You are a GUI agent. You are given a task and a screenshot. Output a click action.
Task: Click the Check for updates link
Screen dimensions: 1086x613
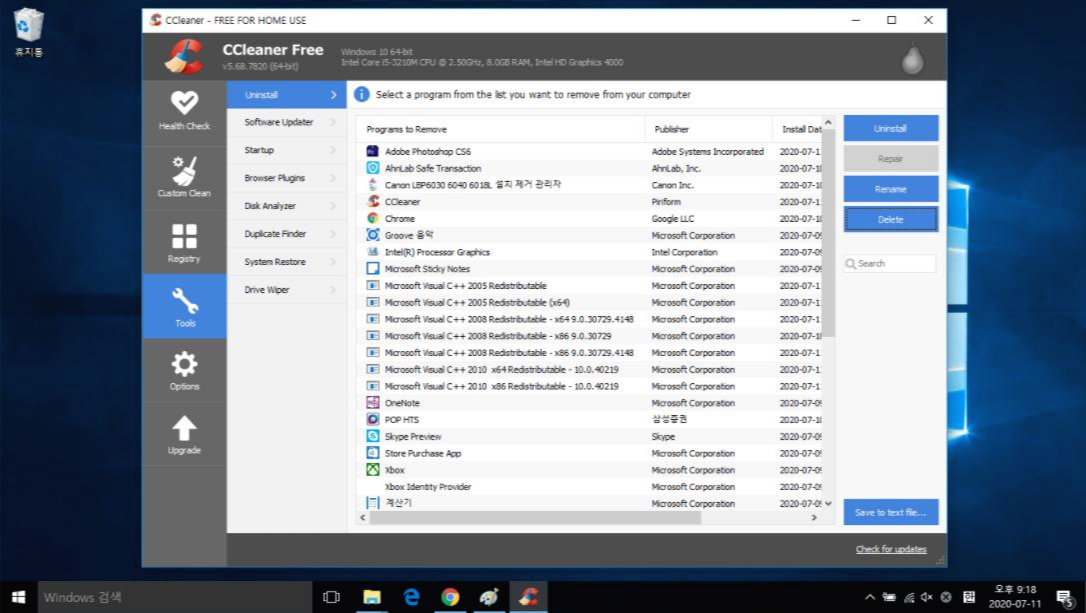pos(891,549)
